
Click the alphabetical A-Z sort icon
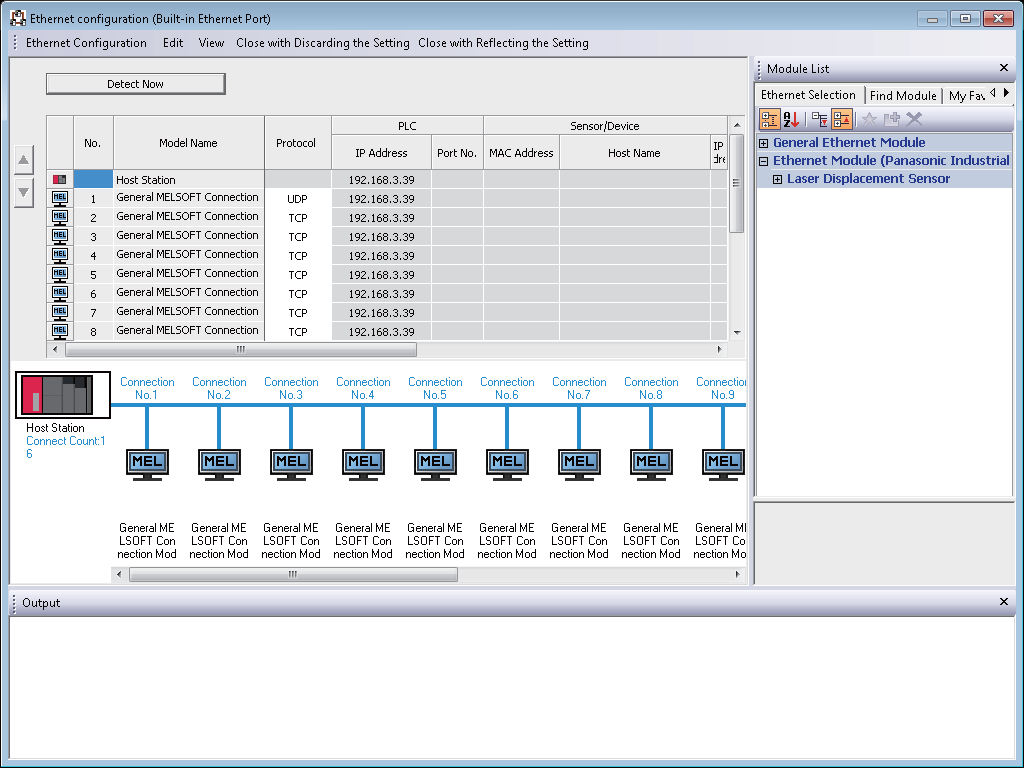pos(791,119)
